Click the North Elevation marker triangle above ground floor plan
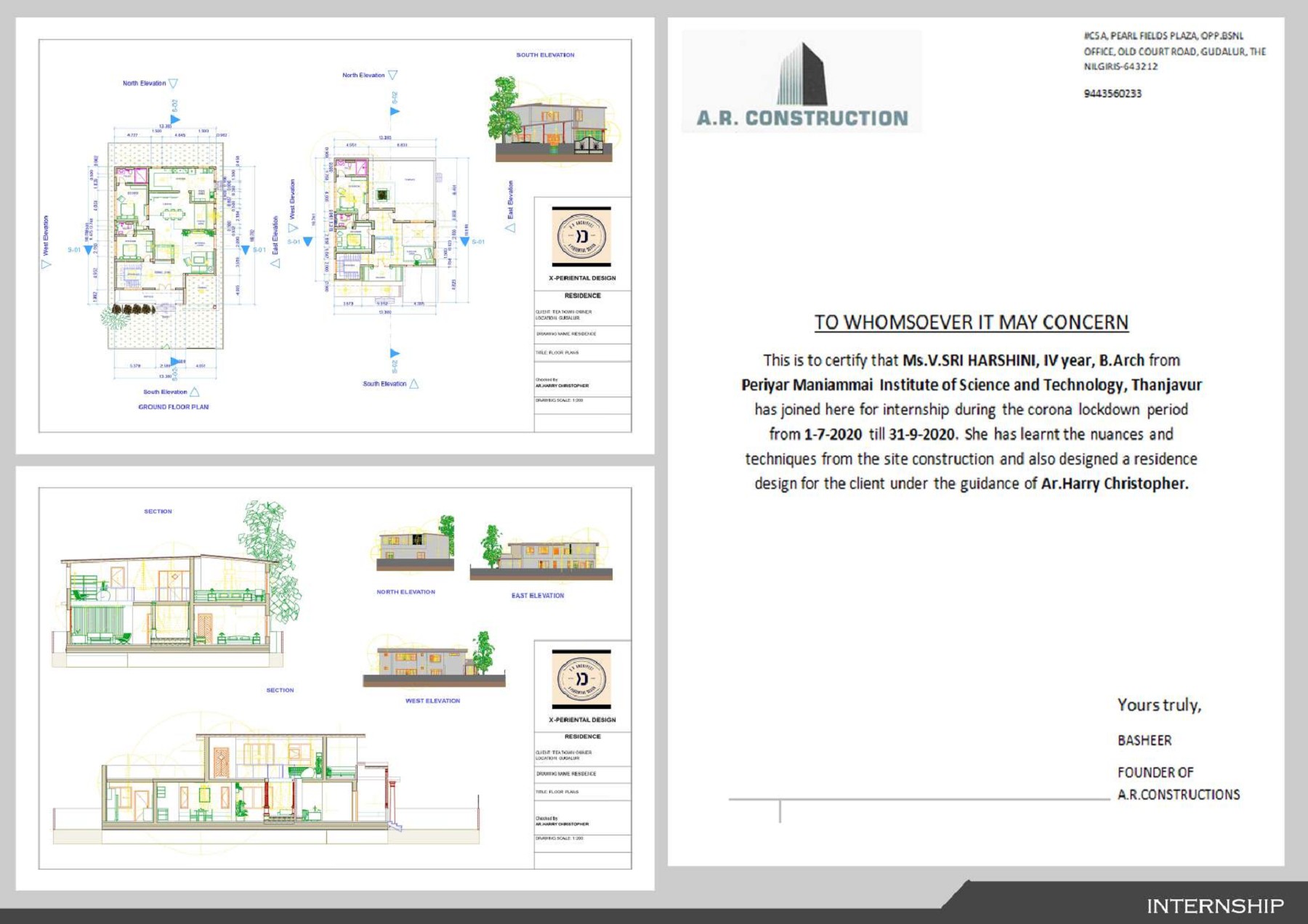This screenshot has width=1308, height=924. (172, 83)
